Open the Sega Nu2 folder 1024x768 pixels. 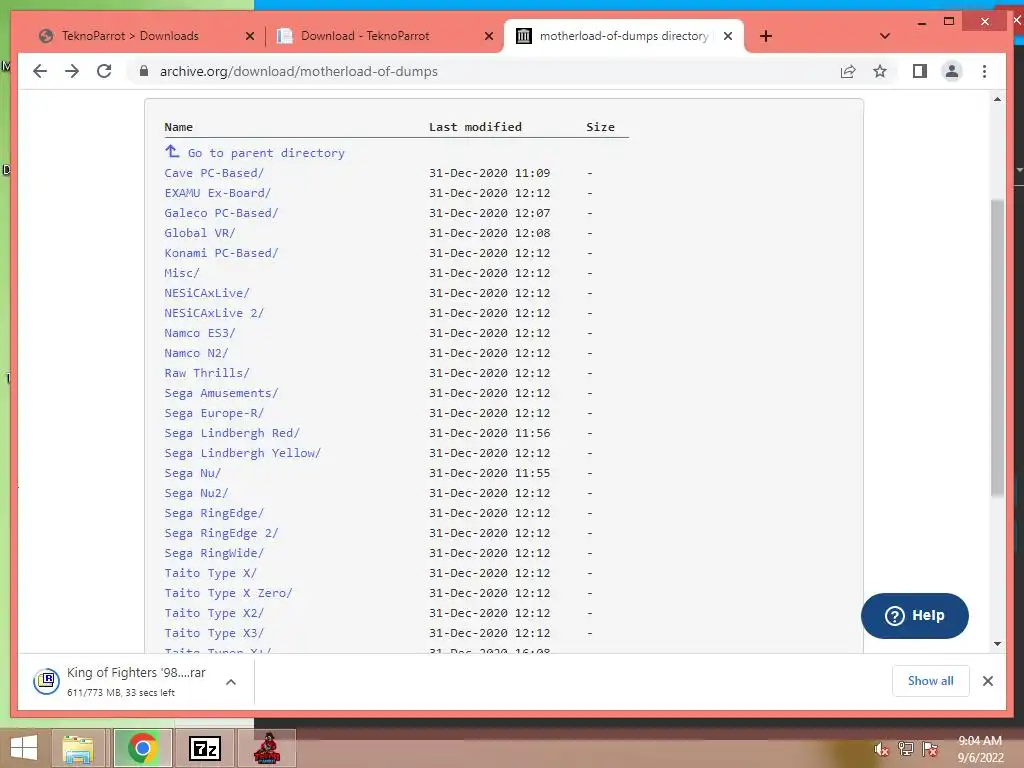pos(196,493)
